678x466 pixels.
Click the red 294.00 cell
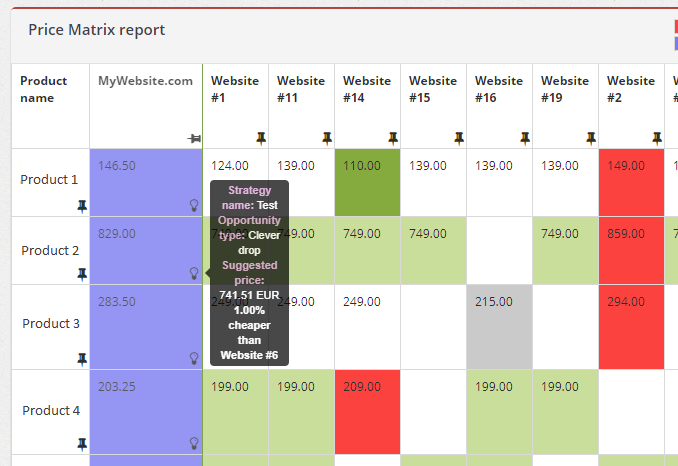(x=631, y=327)
